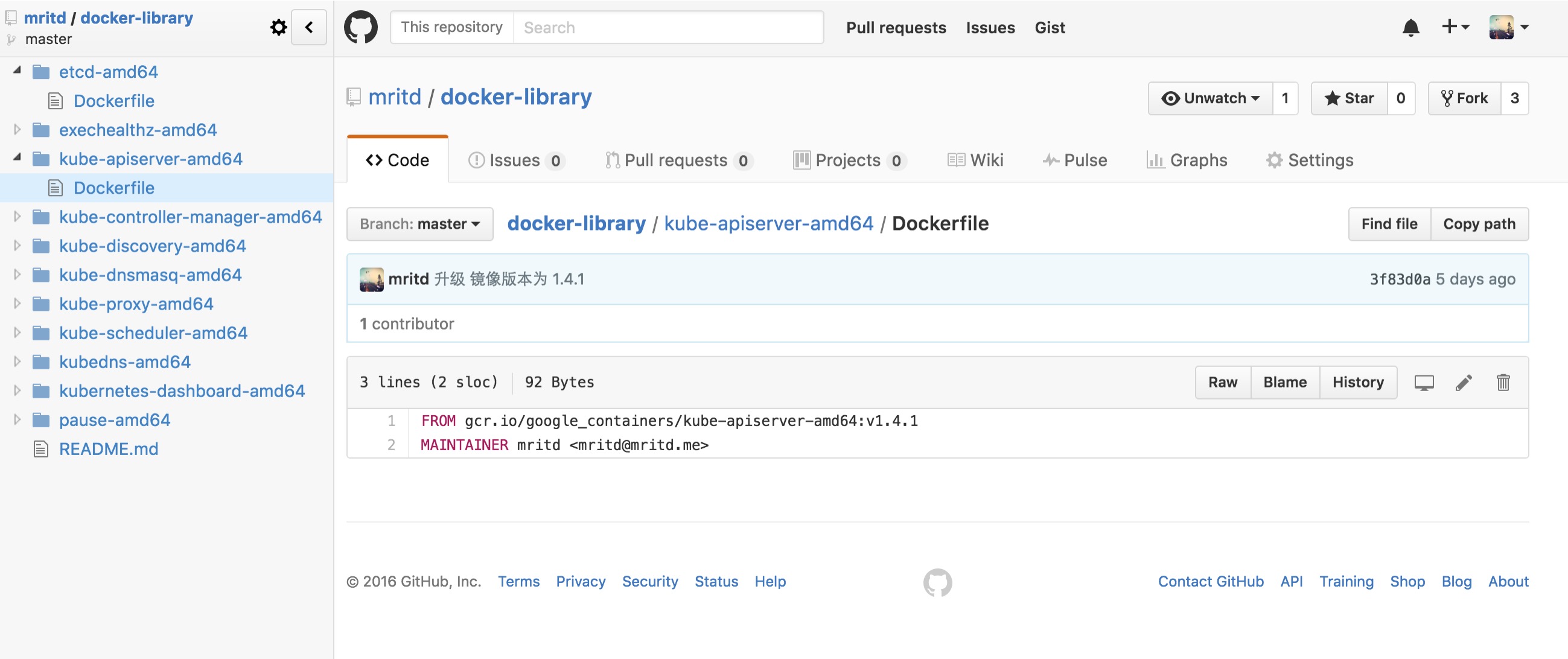1568x659 pixels.
Task: Click Contact GitHub footer link
Action: pos(1211,582)
